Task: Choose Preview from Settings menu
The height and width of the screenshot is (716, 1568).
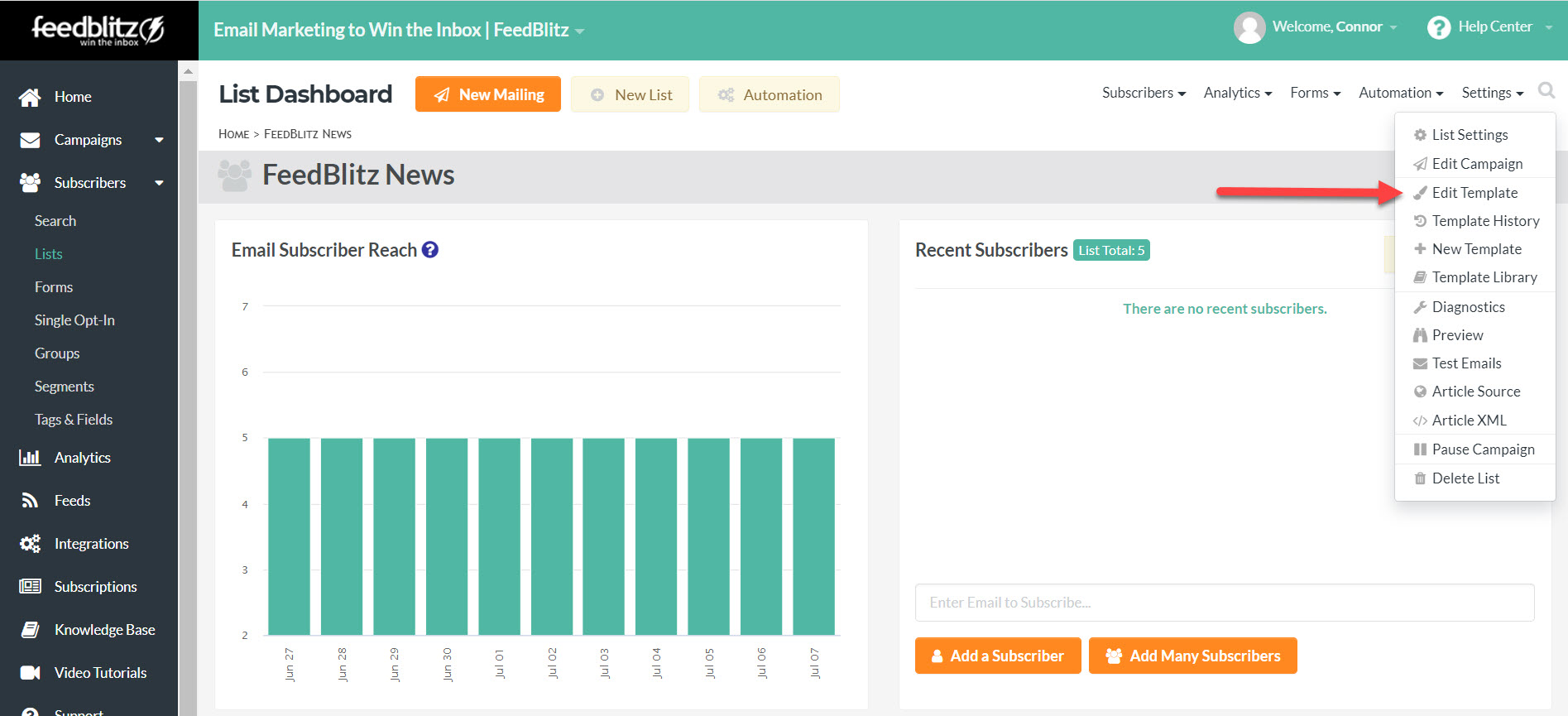Action: [x=1474, y=335]
